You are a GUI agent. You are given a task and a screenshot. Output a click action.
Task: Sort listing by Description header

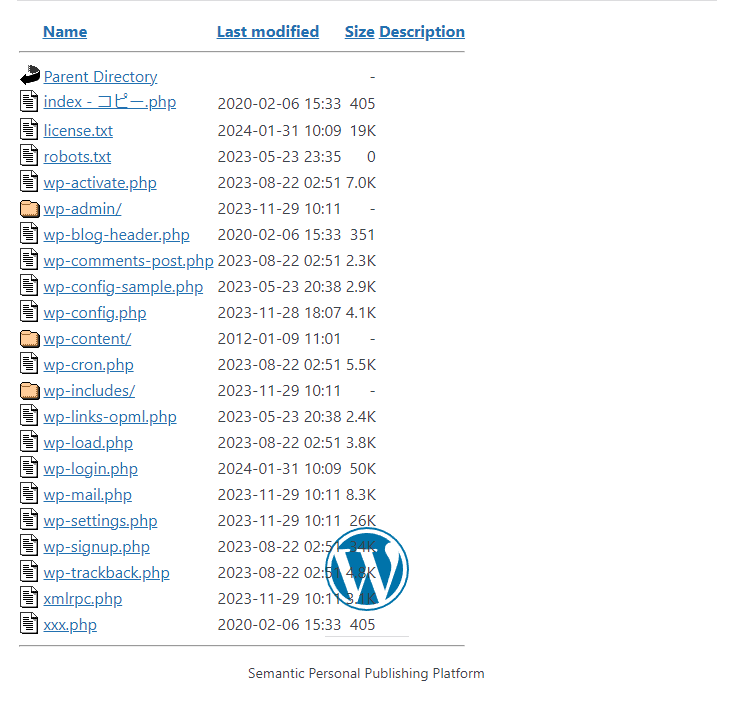point(422,32)
